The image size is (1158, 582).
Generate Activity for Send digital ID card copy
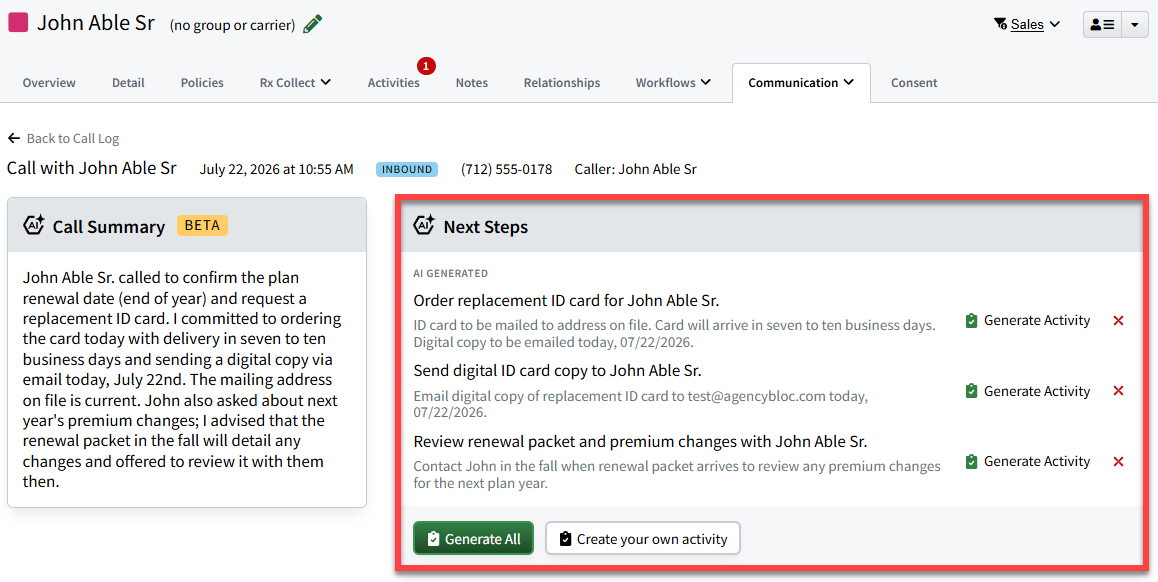click(1027, 391)
